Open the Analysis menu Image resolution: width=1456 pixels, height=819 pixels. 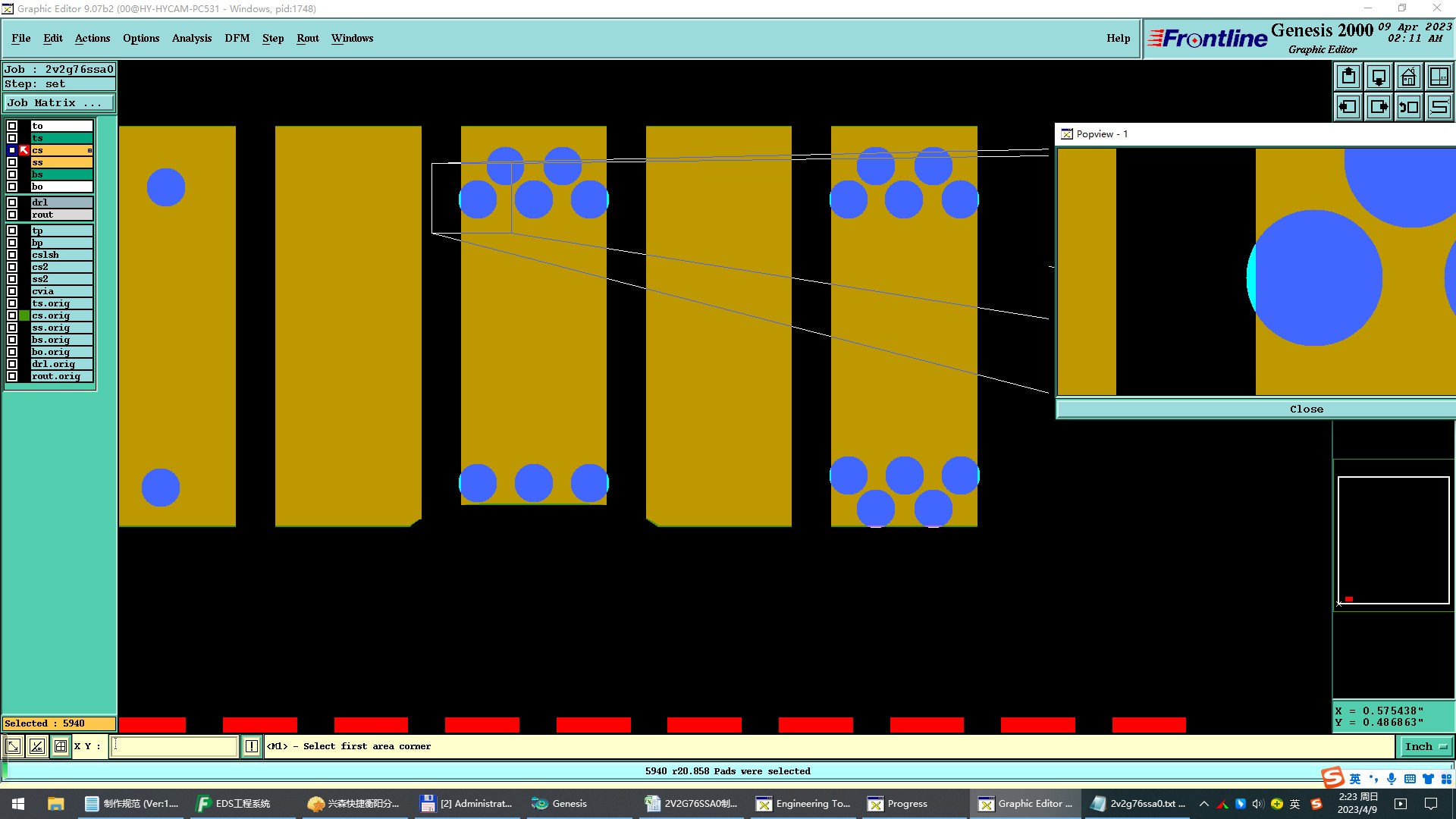point(191,38)
